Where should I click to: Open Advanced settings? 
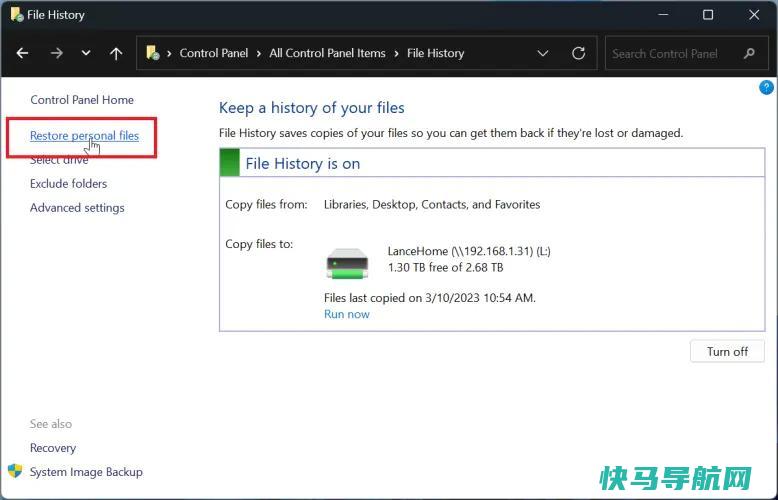77,207
